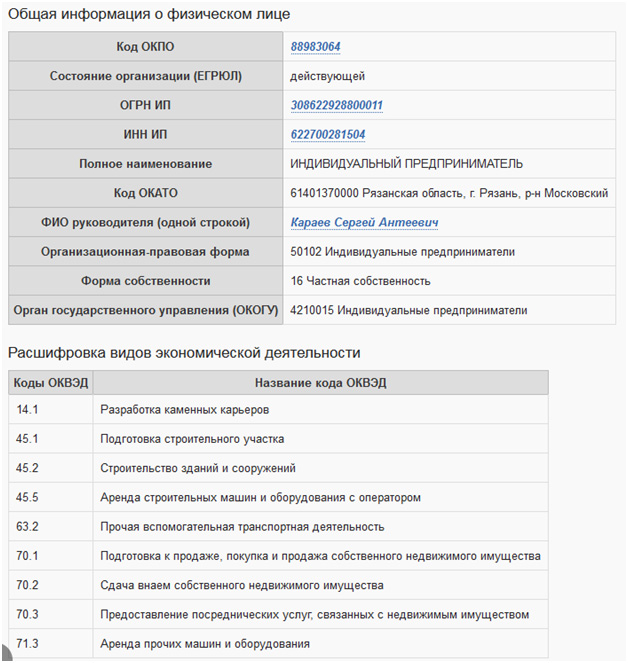Click 'Строительство зданий и сооружений' entry

[x=198, y=468]
